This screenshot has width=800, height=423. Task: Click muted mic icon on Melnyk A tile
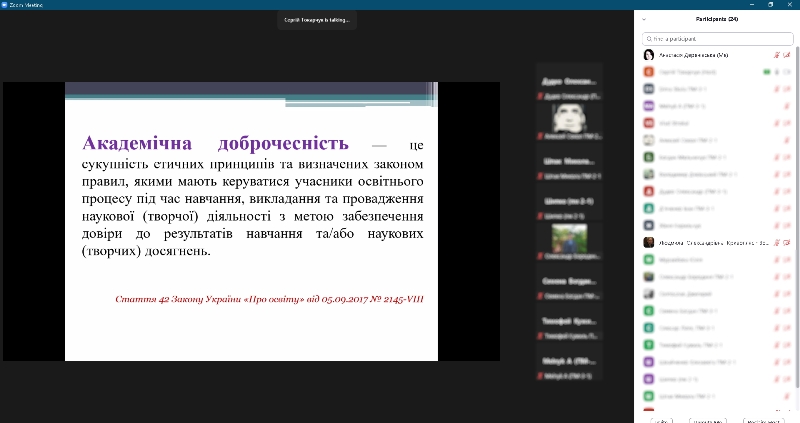540,376
